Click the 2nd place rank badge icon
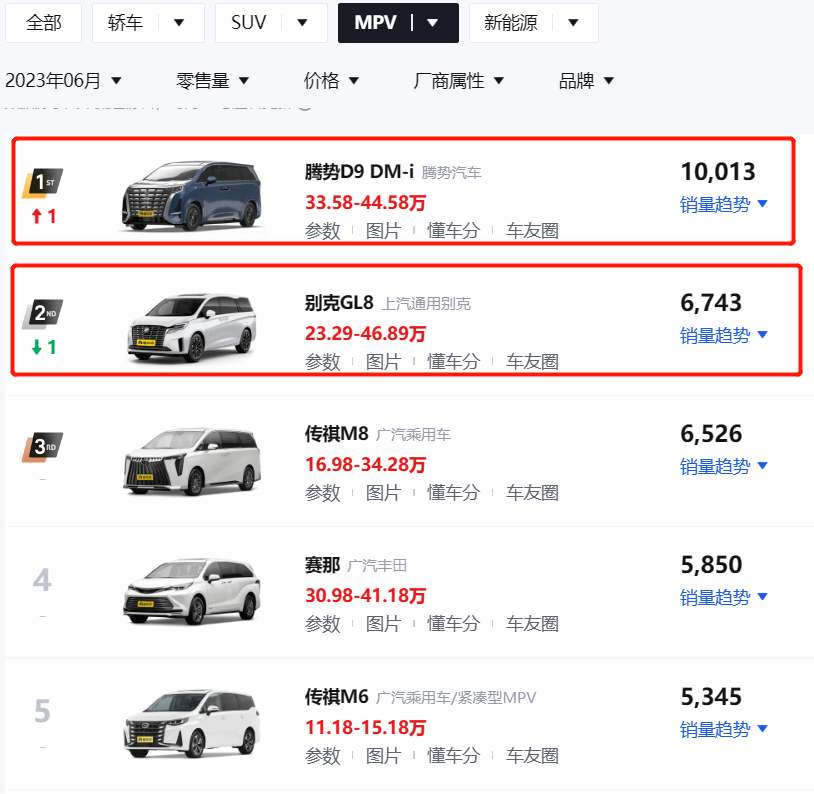814x794 pixels. [43, 314]
